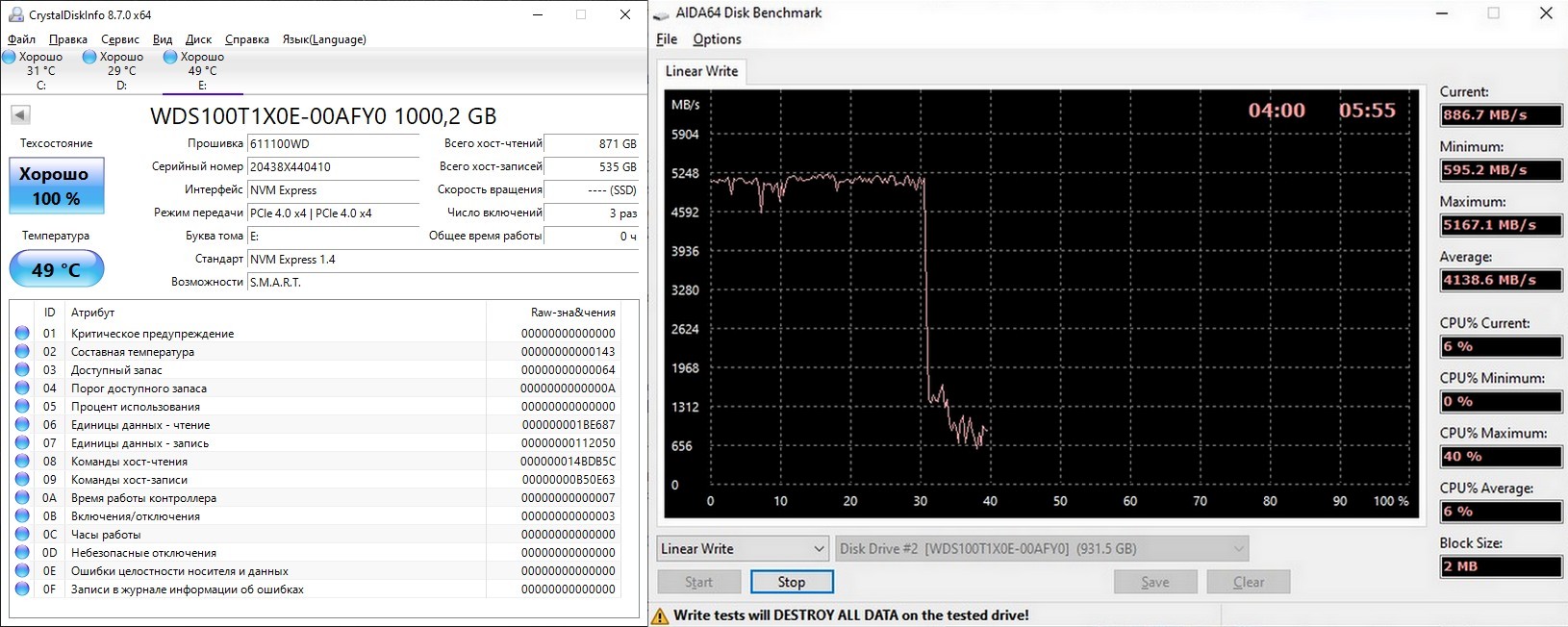Click status orb for attribute 03 Доступный запас

coord(22,369)
